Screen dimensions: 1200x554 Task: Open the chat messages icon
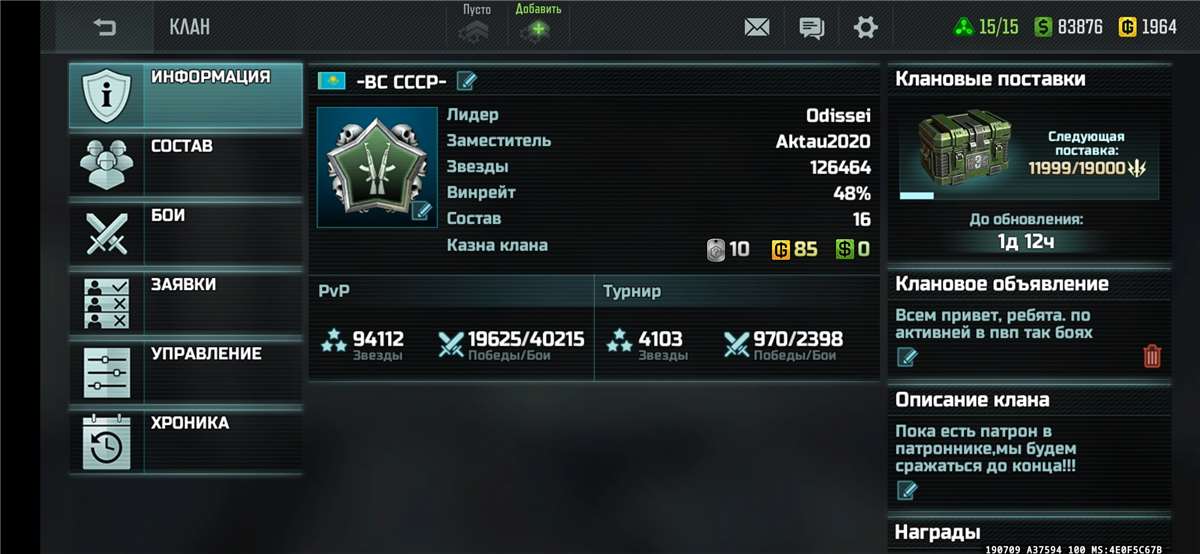click(811, 28)
